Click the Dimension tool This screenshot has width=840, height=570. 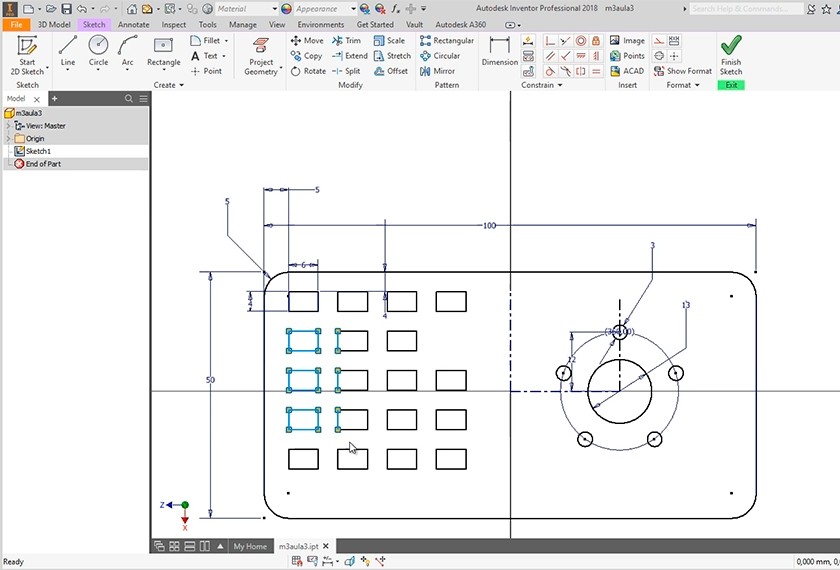pos(500,50)
